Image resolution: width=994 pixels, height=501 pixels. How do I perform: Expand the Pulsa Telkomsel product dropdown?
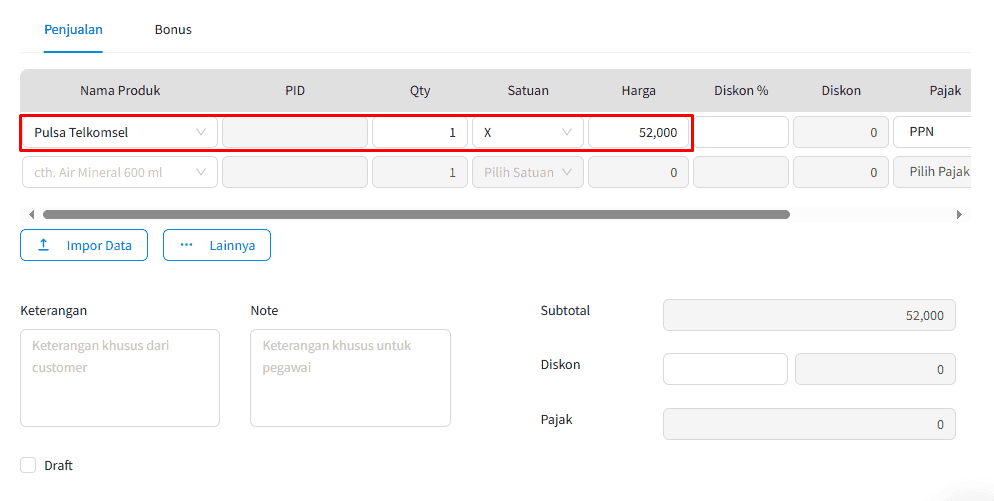120,133
